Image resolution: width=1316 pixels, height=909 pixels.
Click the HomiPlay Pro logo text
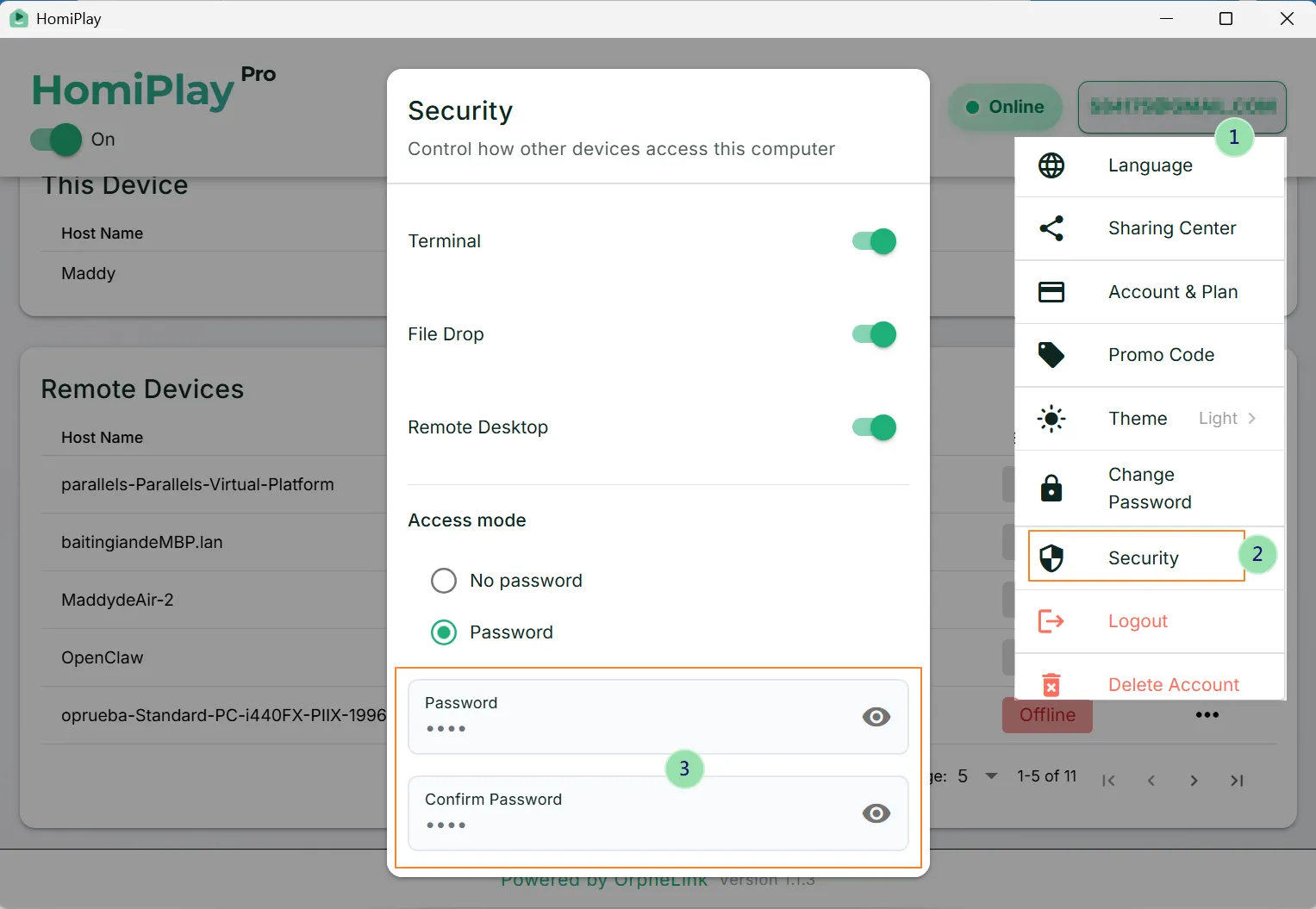(x=153, y=89)
